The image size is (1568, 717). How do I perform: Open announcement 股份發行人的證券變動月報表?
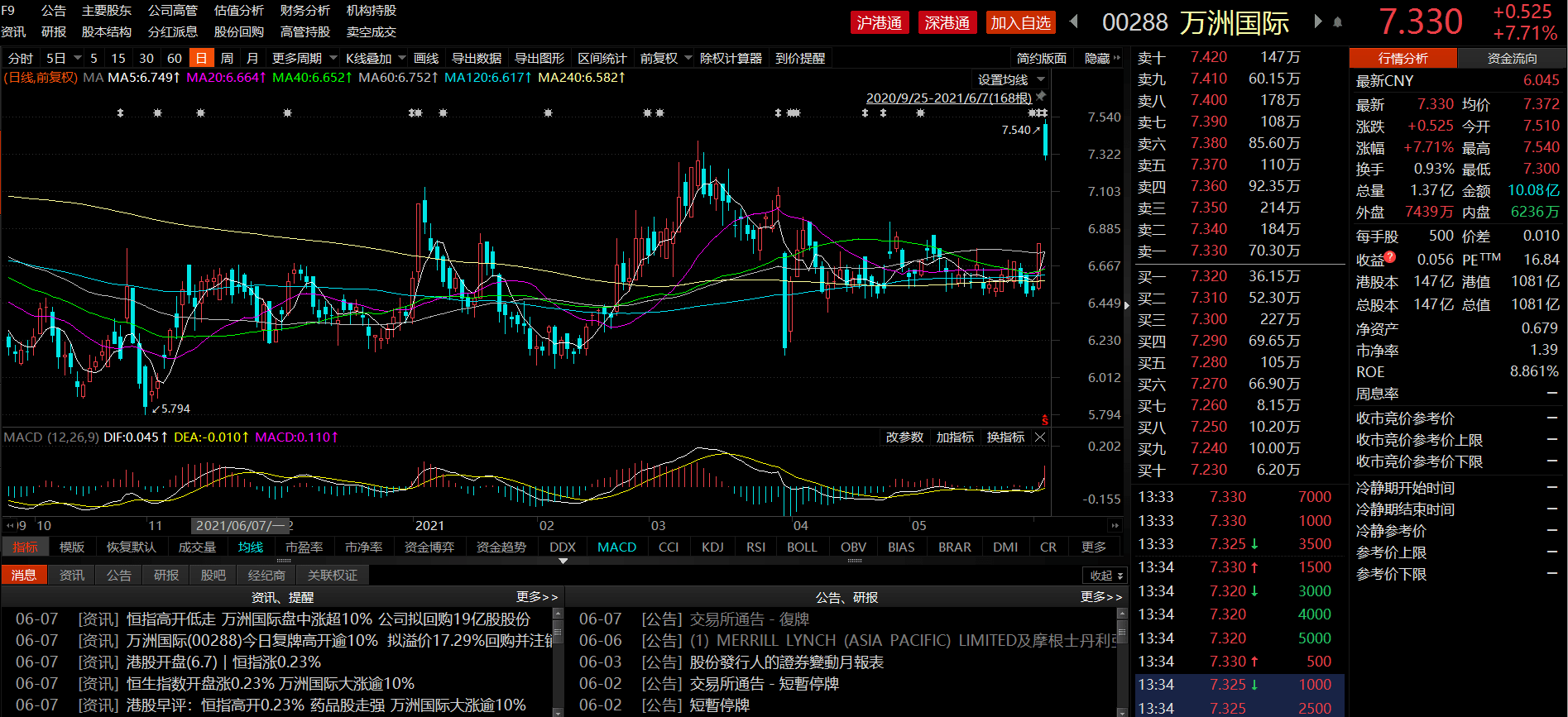click(x=787, y=662)
